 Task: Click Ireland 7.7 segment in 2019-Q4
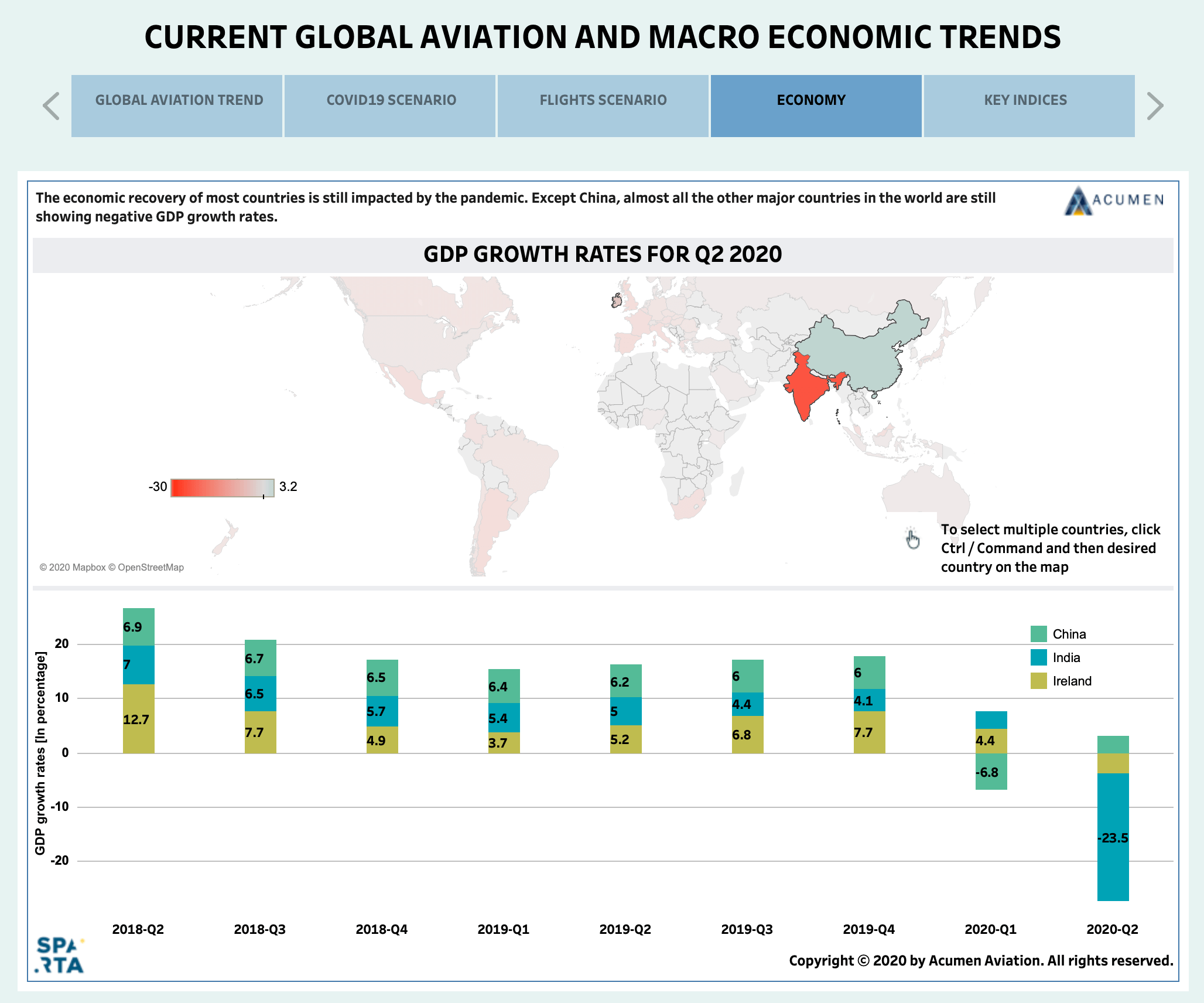[x=870, y=732]
